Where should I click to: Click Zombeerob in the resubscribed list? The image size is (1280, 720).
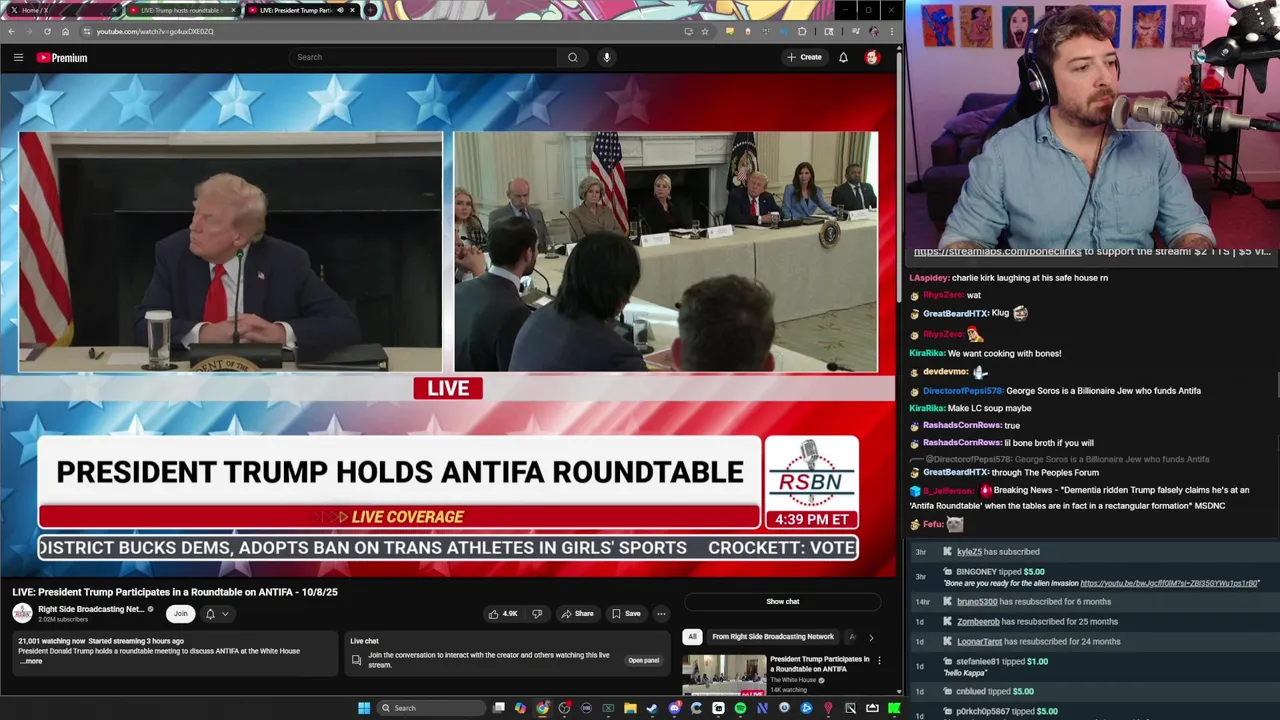click(x=978, y=622)
